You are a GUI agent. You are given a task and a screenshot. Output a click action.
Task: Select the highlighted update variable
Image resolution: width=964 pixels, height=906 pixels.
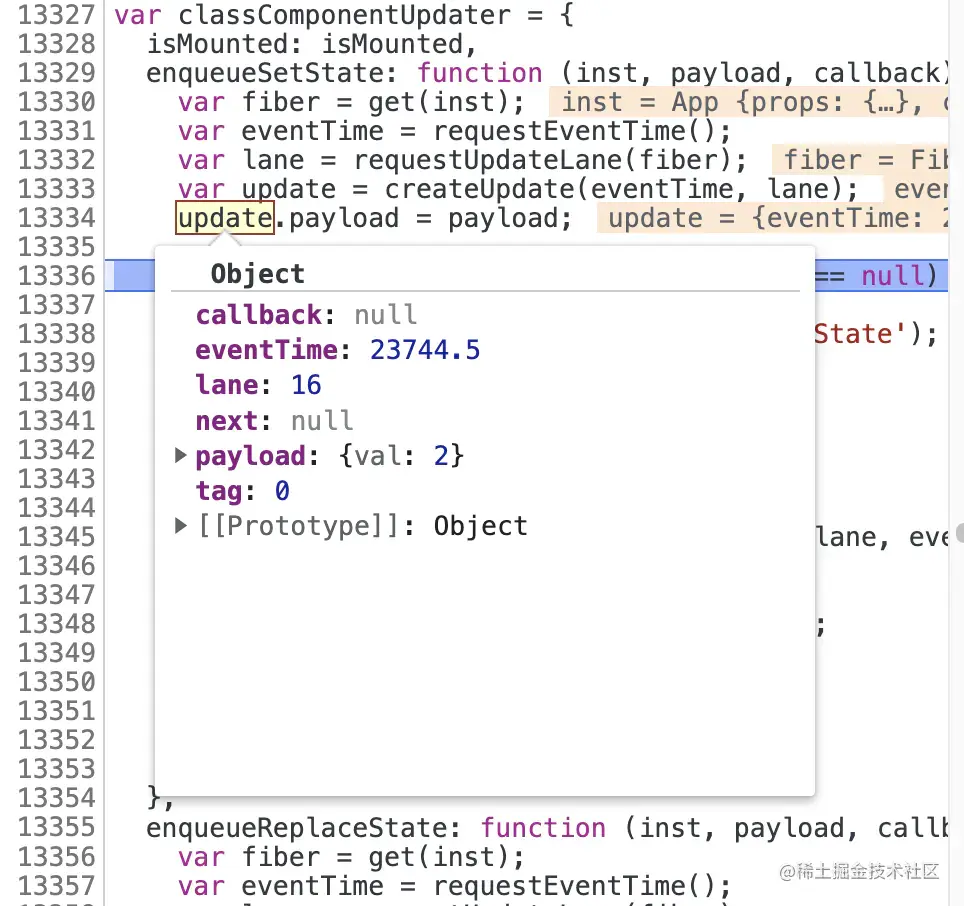tap(225, 218)
